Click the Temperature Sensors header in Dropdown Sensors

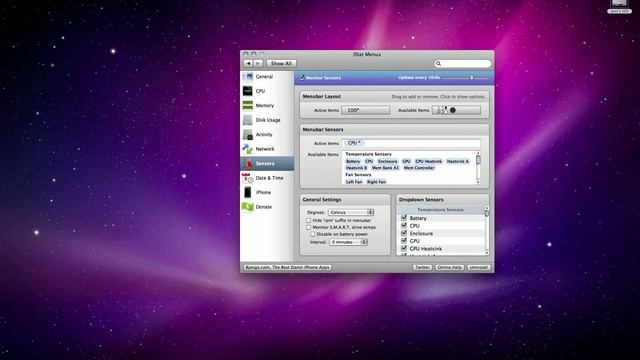440,210
